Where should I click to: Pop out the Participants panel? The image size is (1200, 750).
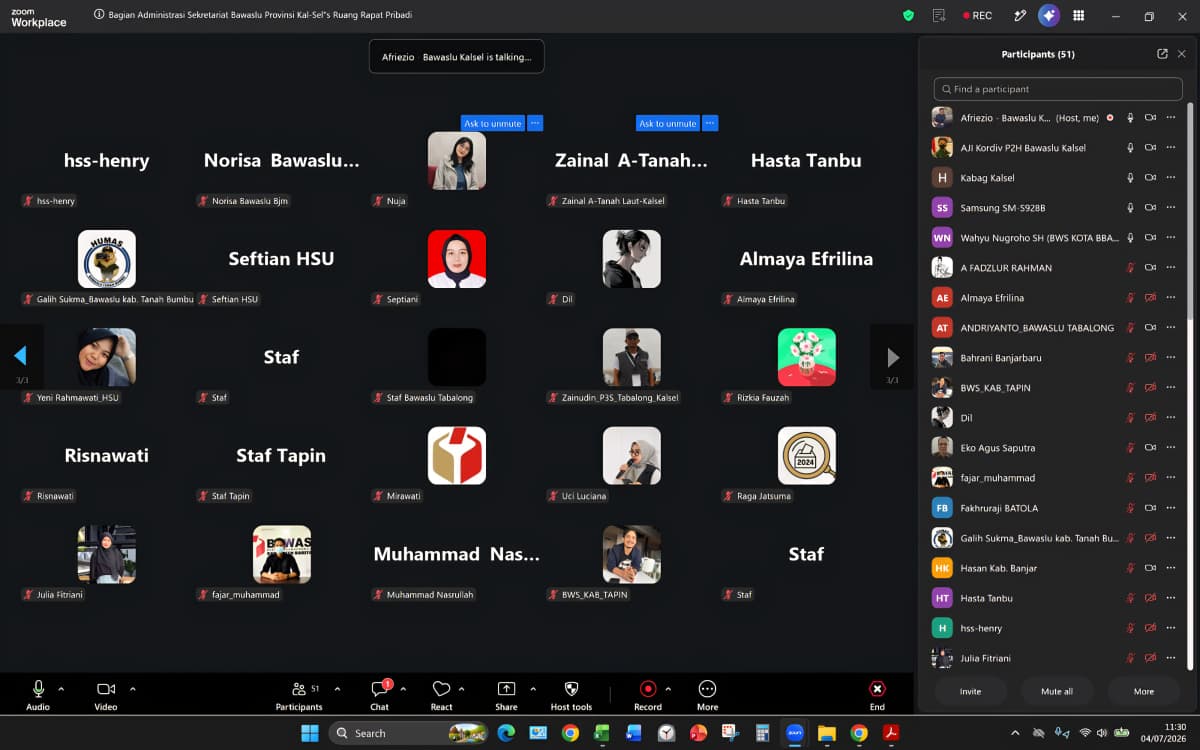click(1162, 54)
